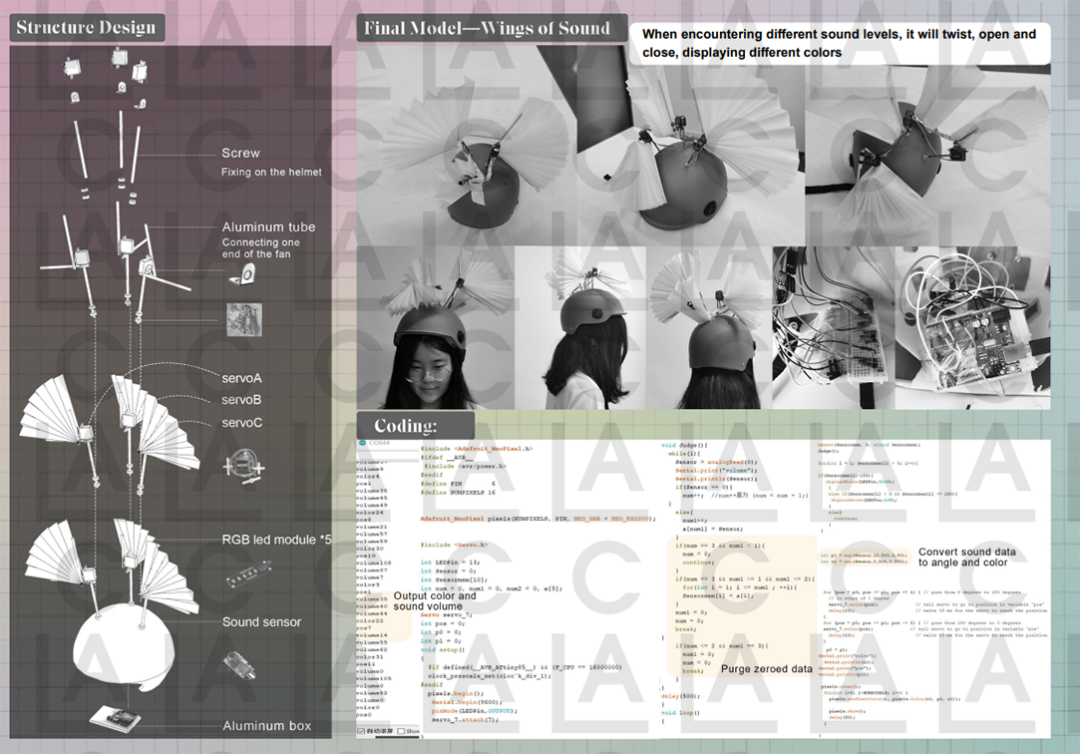Click the volume105 line in serial output
Viewport: 1080px width, 754px height.
373,678
